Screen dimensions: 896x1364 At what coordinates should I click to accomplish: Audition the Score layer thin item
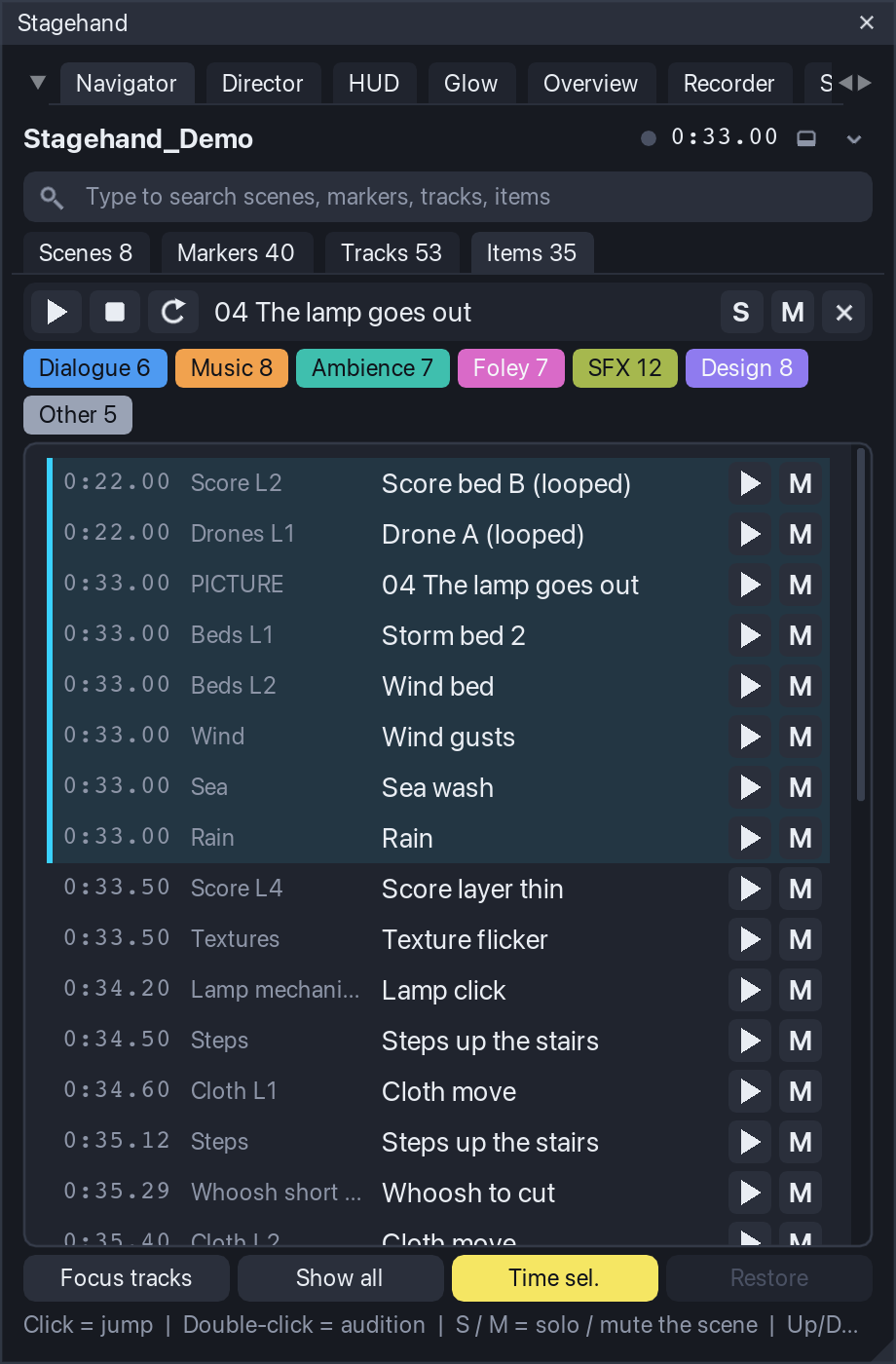coord(750,889)
